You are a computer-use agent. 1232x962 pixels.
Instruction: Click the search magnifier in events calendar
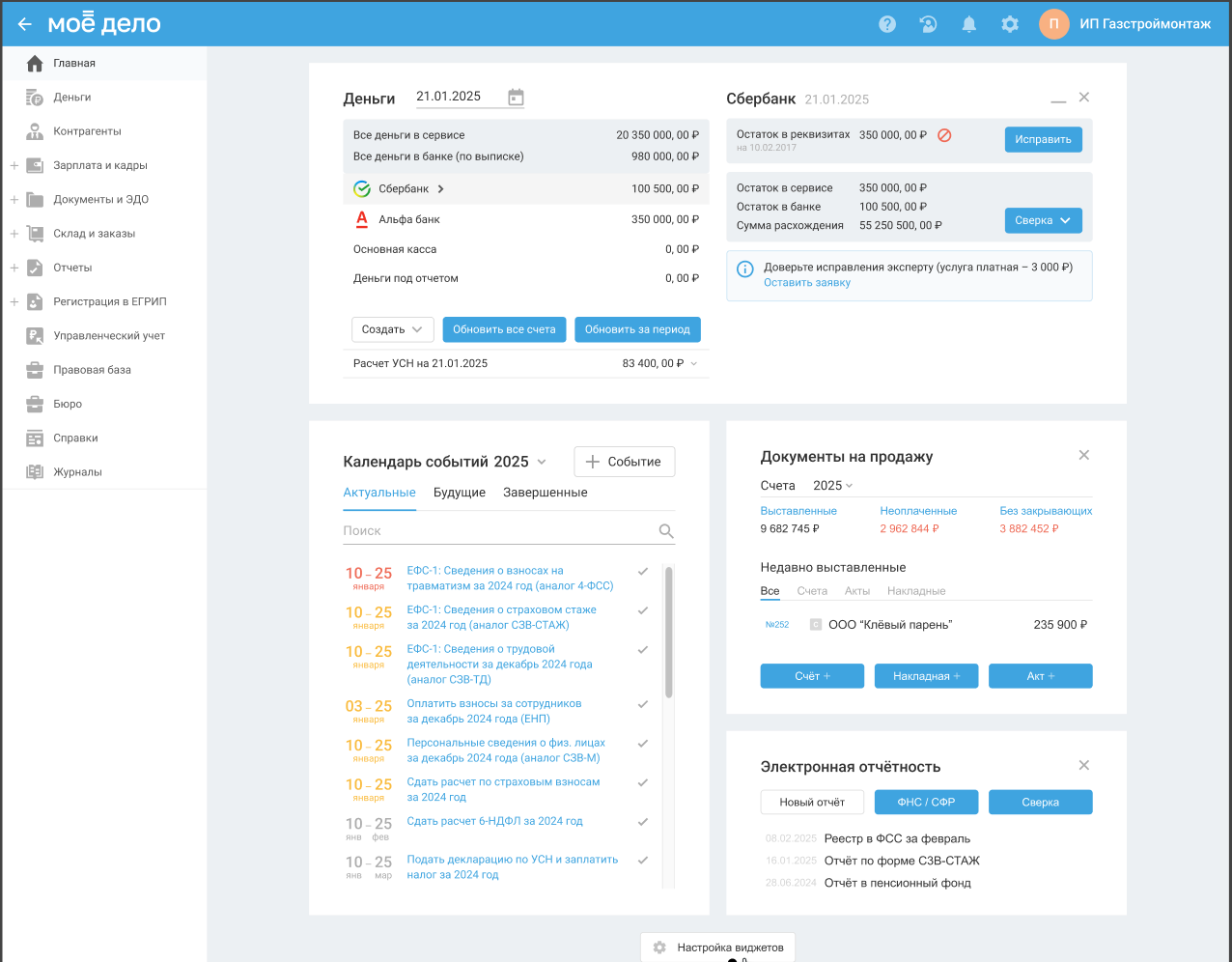coord(666,531)
